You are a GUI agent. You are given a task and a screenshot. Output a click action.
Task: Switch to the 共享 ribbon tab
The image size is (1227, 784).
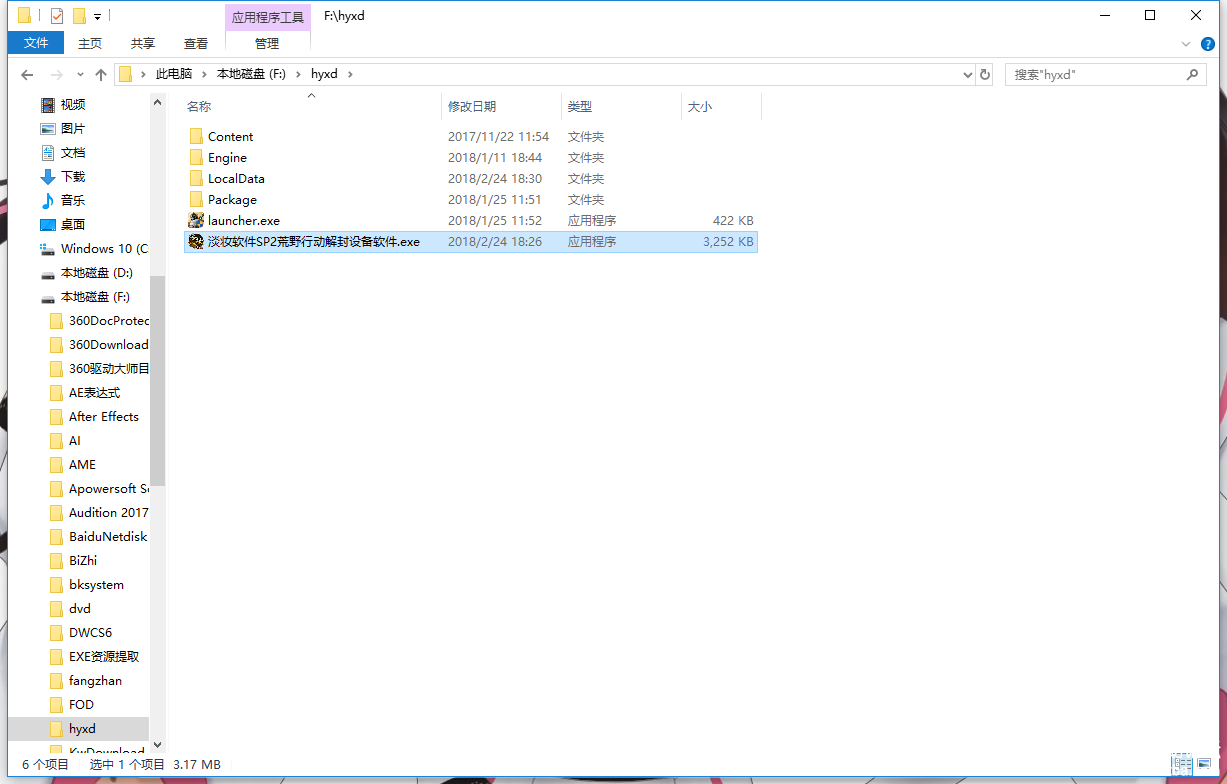point(143,43)
